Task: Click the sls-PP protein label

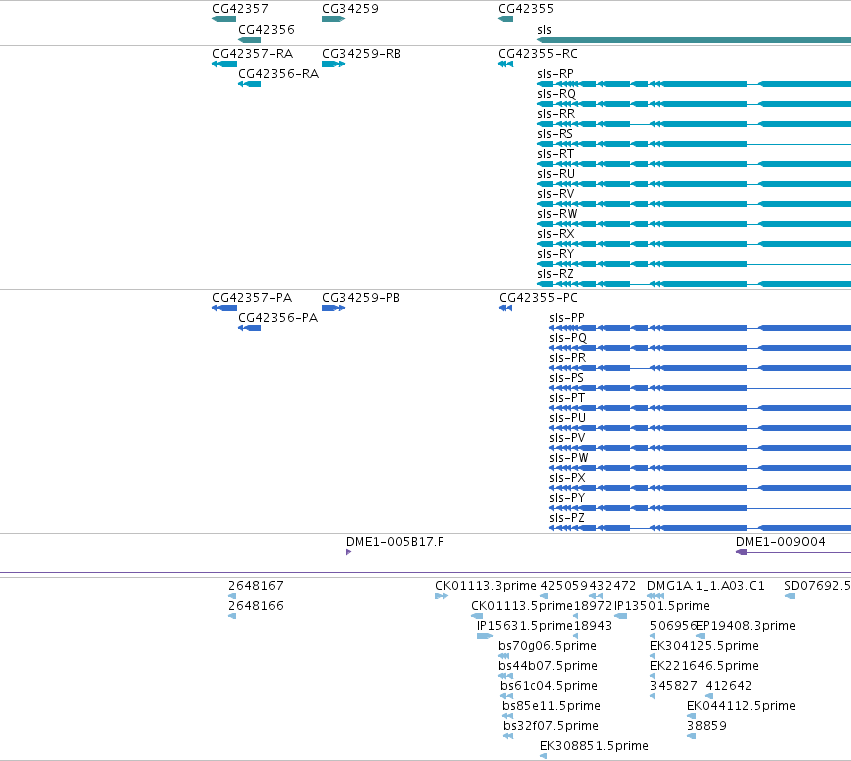Action: pyautogui.click(x=567, y=318)
